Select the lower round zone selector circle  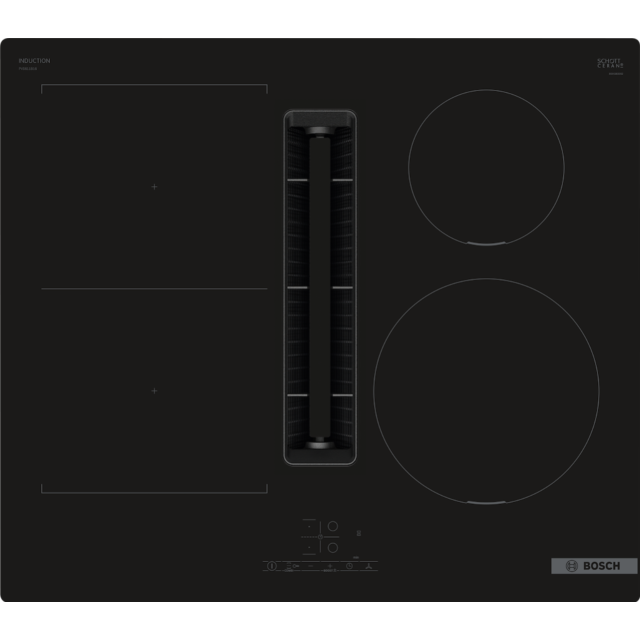333,548
